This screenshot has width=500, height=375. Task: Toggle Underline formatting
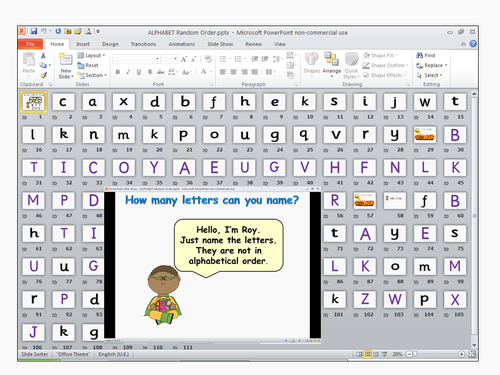[139, 72]
